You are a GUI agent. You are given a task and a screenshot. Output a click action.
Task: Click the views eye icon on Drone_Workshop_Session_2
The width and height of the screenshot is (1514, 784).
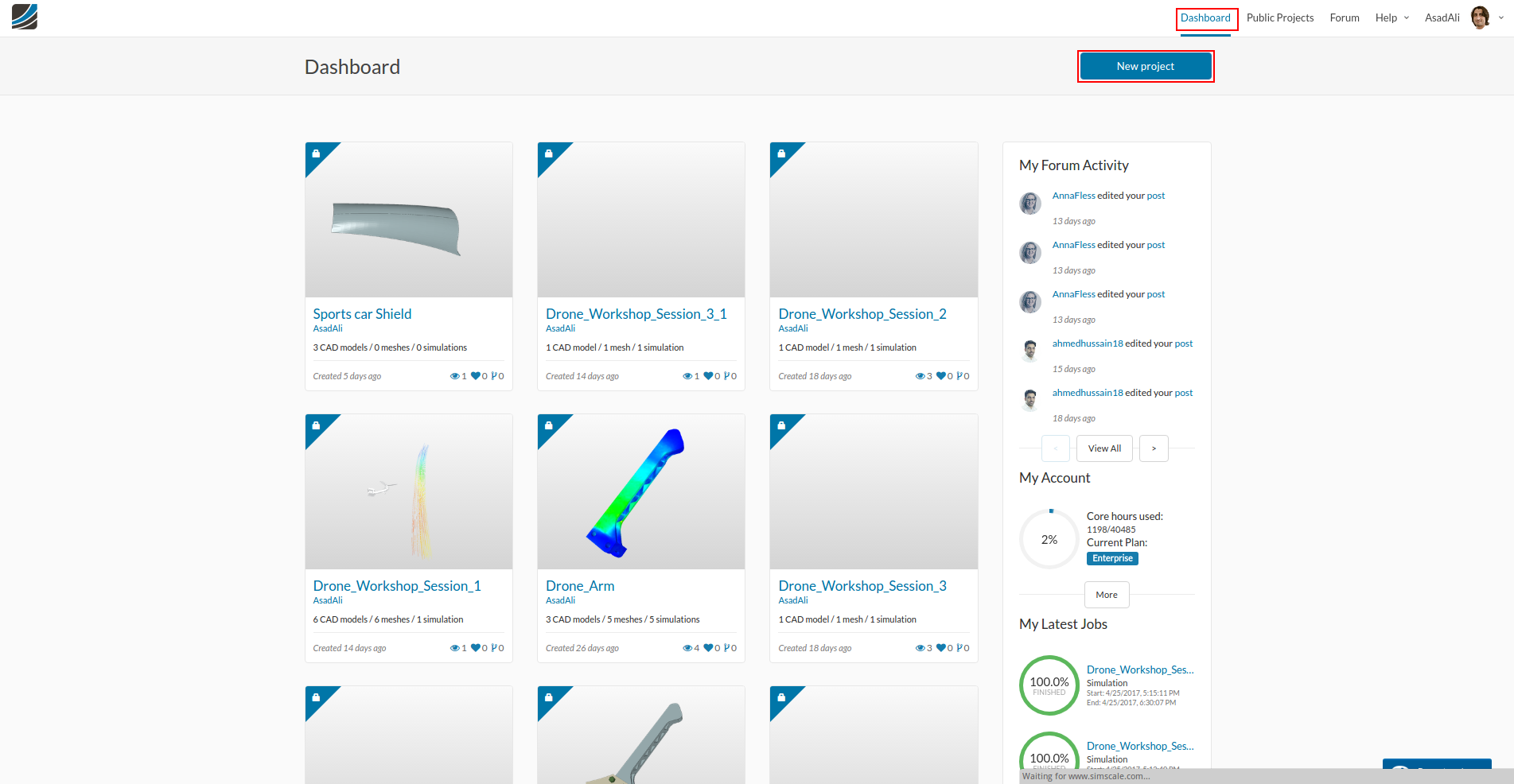click(x=920, y=376)
